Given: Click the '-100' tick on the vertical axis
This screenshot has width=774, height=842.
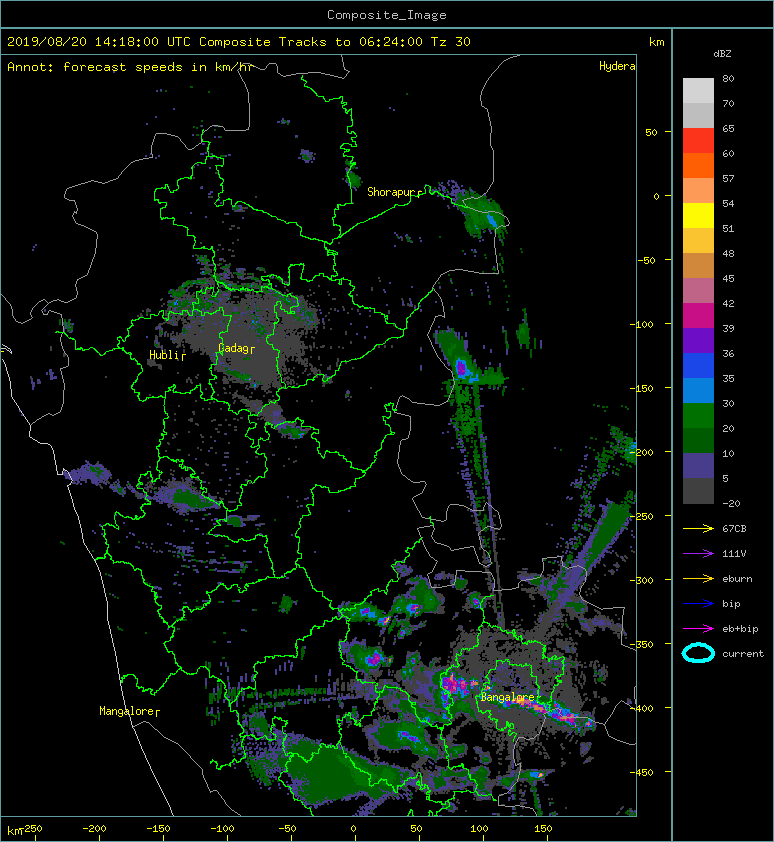Looking at the screenshot, I should [642, 324].
